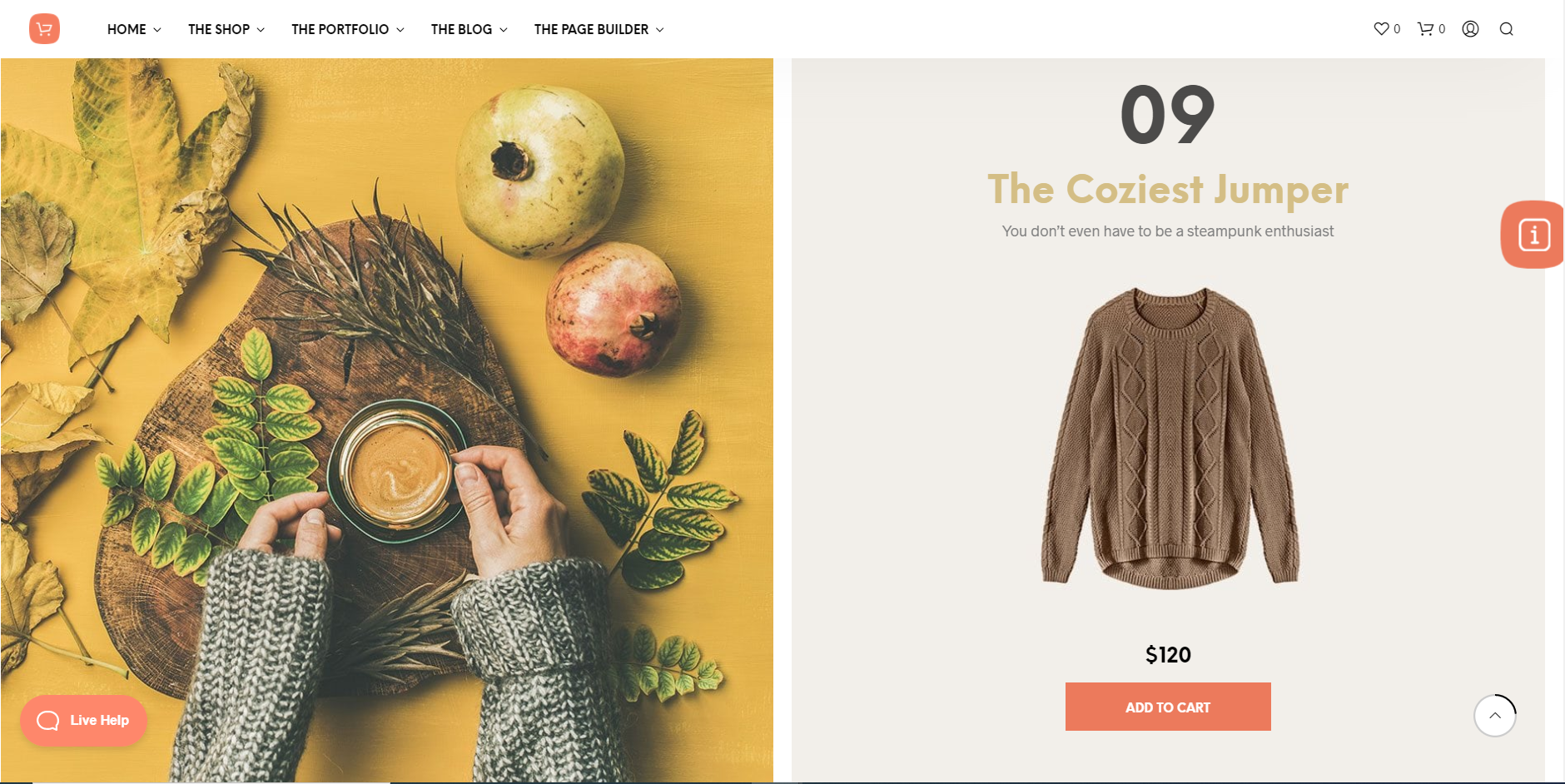Screen dimensions: 1565x784
Task: Click the brown sweater product image
Action: coord(1170,438)
